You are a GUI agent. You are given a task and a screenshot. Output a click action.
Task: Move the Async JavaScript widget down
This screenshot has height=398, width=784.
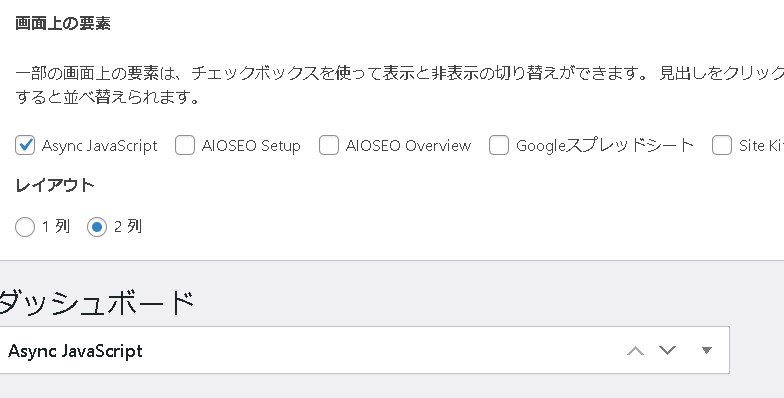pyautogui.click(x=668, y=350)
